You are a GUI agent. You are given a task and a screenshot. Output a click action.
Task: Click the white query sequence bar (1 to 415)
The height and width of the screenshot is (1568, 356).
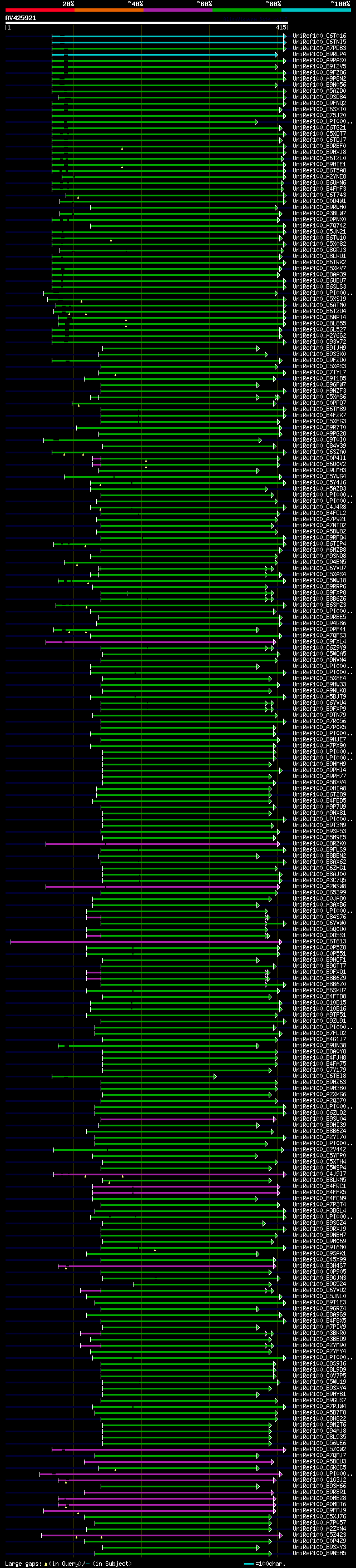point(147,22)
